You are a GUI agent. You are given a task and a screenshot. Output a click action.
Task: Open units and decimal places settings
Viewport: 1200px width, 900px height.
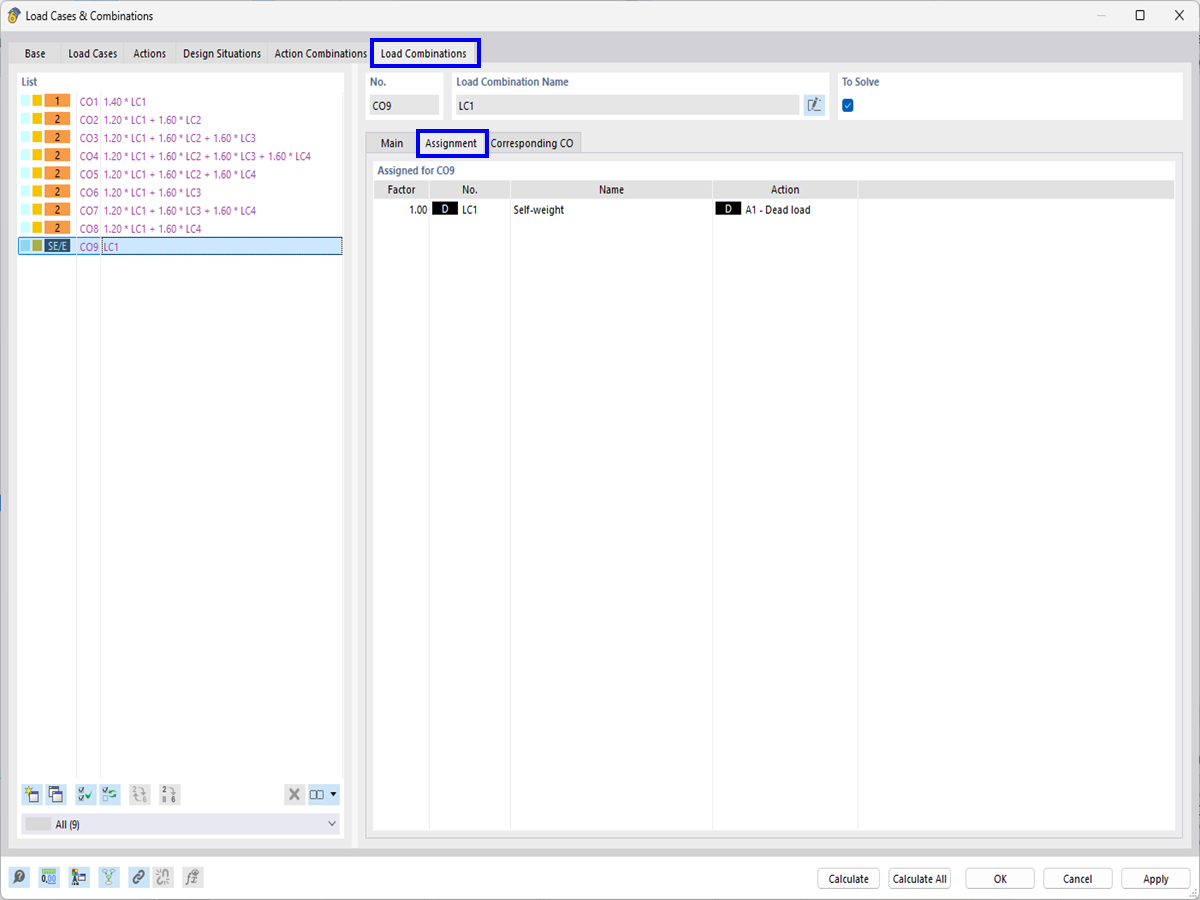click(x=48, y=877)
